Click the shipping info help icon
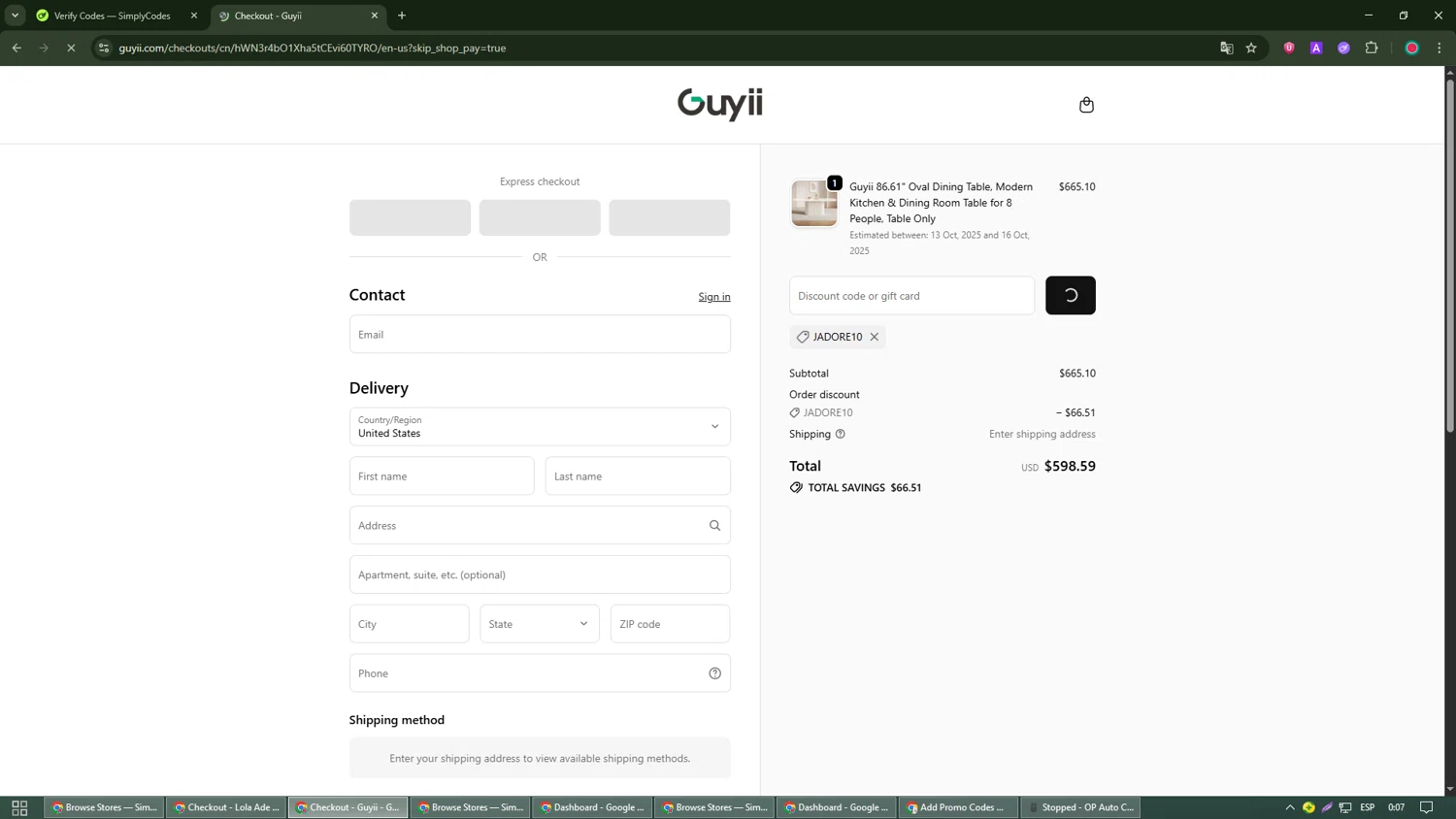1456x819 pixels. [841, 434]
